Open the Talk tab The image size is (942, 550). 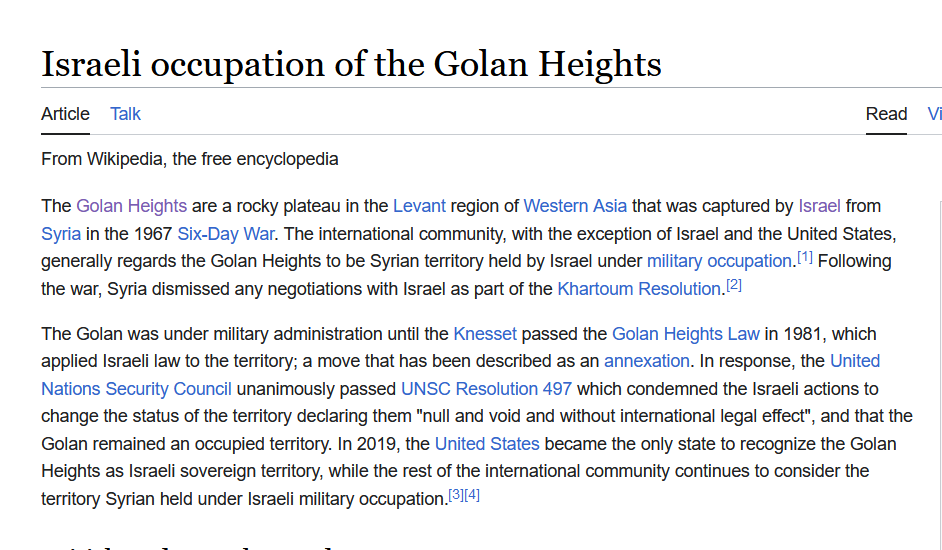[125, 114]
